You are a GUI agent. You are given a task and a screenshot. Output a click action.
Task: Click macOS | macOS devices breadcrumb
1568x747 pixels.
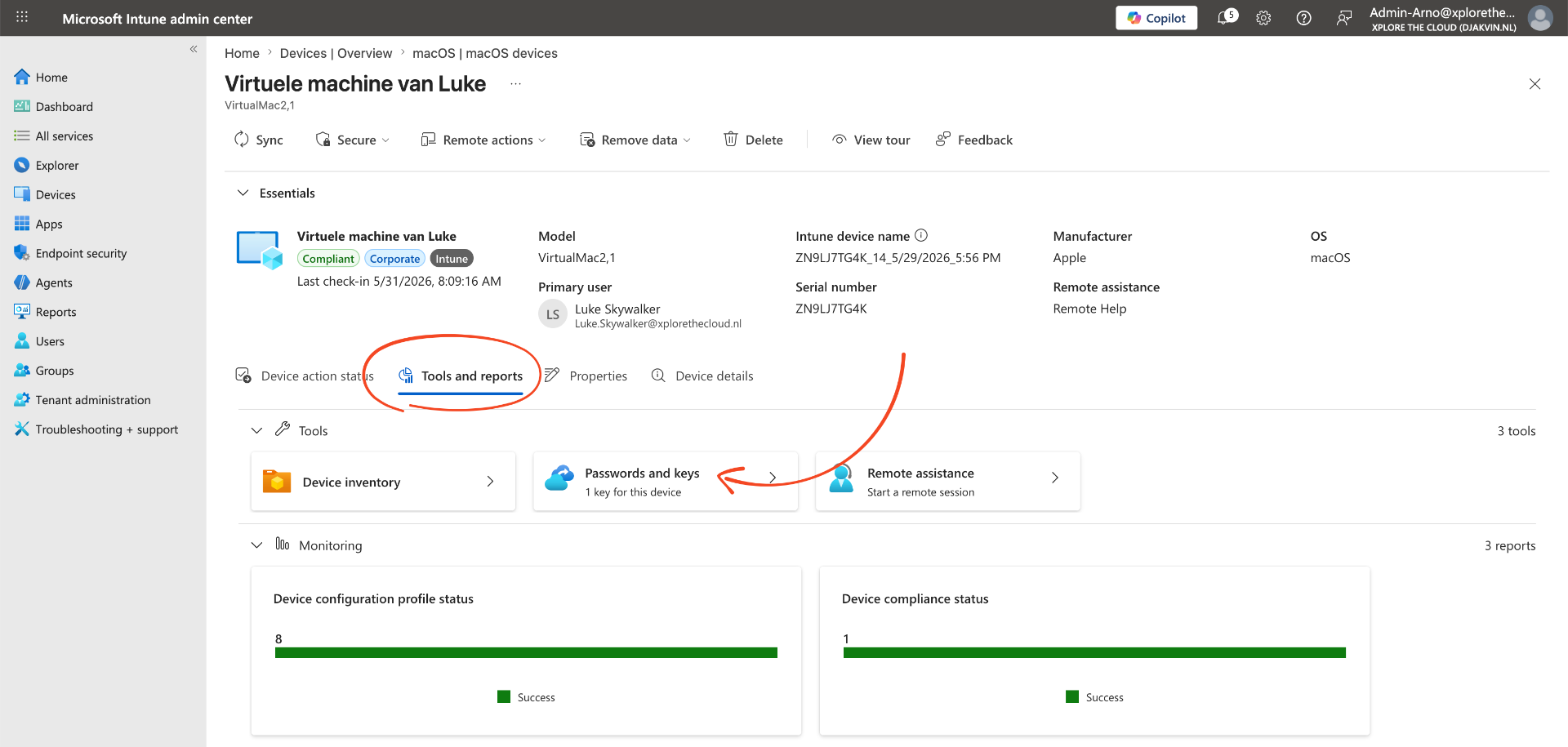point(485,53)
